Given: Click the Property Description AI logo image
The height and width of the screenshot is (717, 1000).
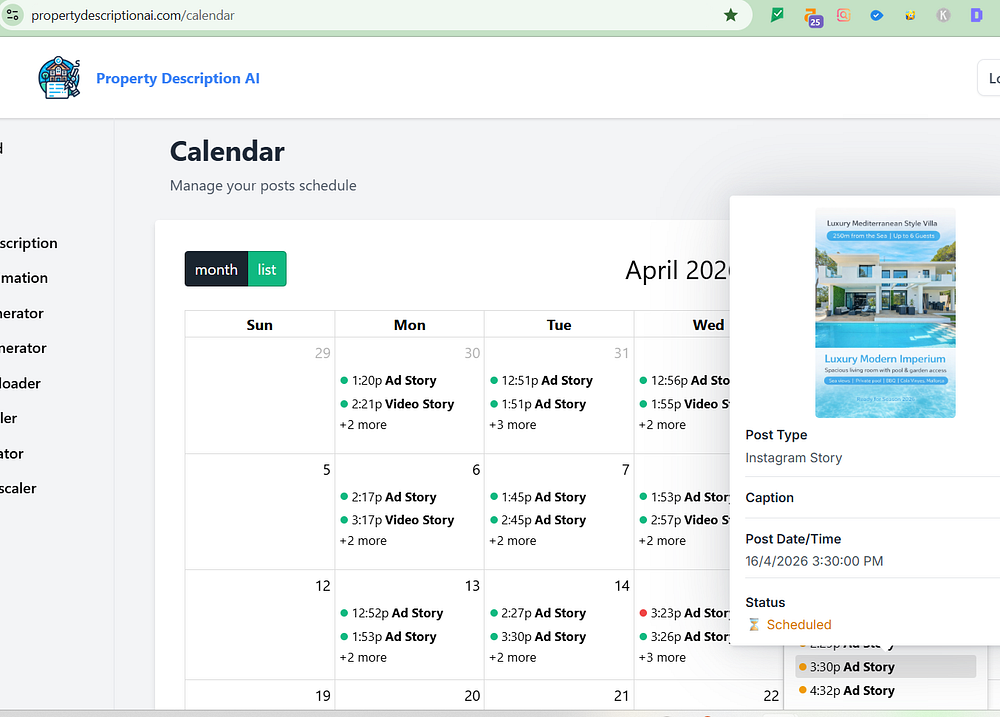Looking at the screenshot, I should click(x=59, y=78).
